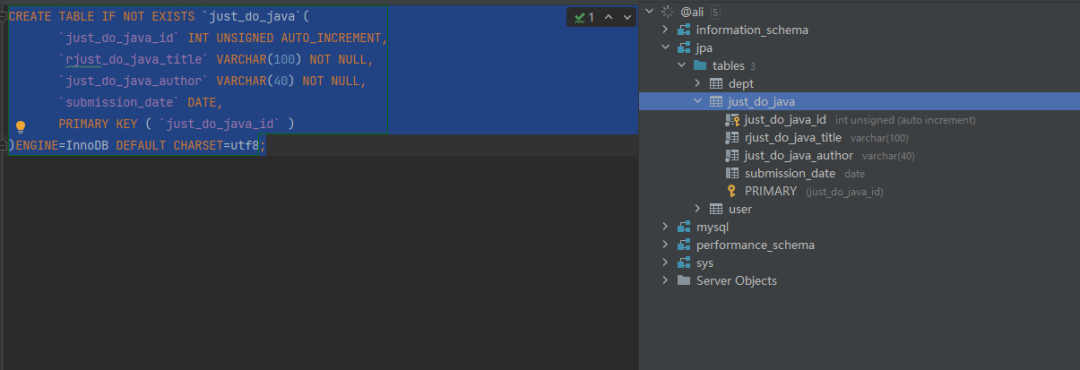Screen dimensions: 1080x370
Task: Click the jpa schema icon
Action: tap(683, 48)
